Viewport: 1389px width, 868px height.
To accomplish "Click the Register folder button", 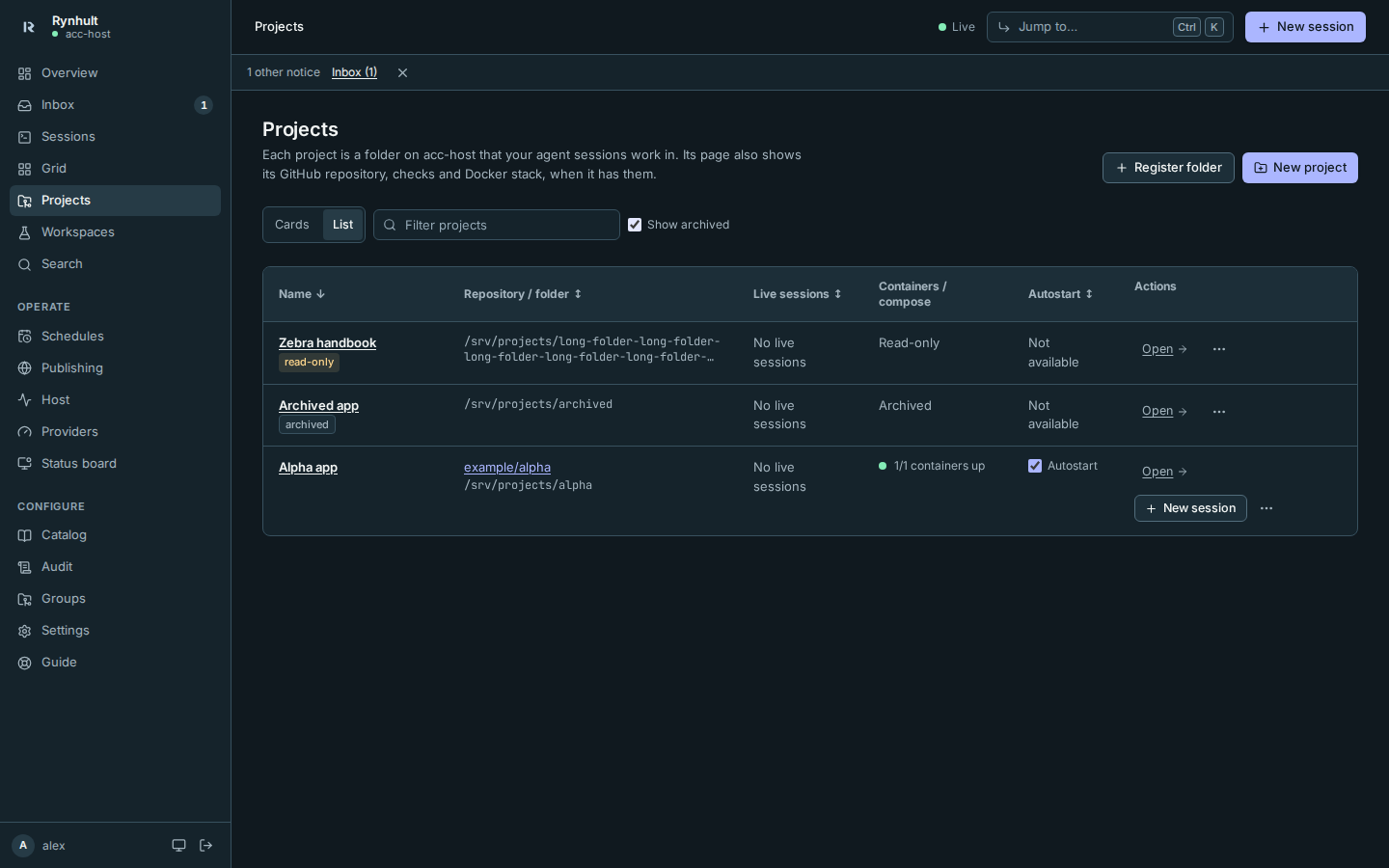I will (1168, 168).
